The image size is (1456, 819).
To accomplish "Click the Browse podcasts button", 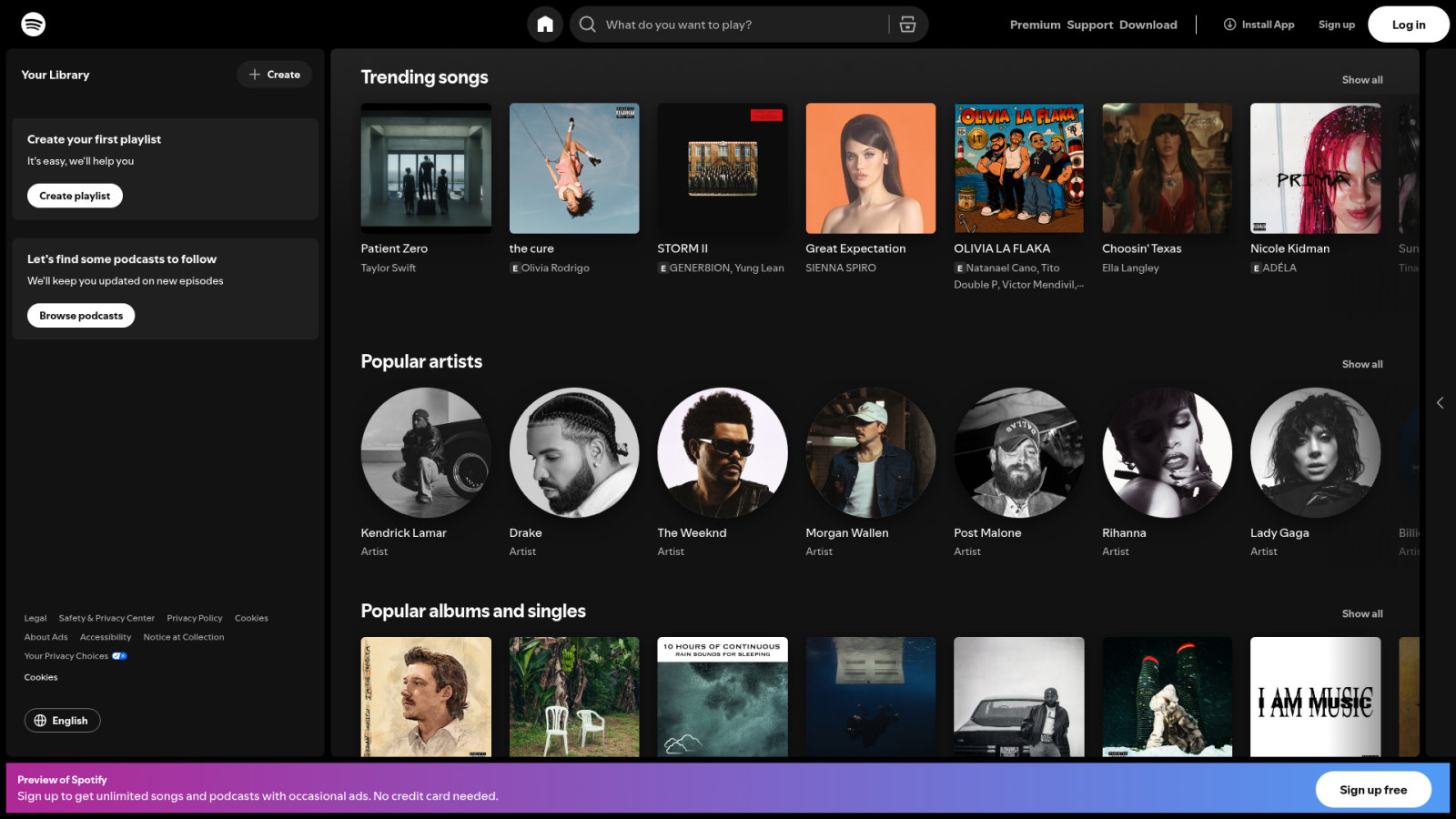I will [x=81, y=316].
